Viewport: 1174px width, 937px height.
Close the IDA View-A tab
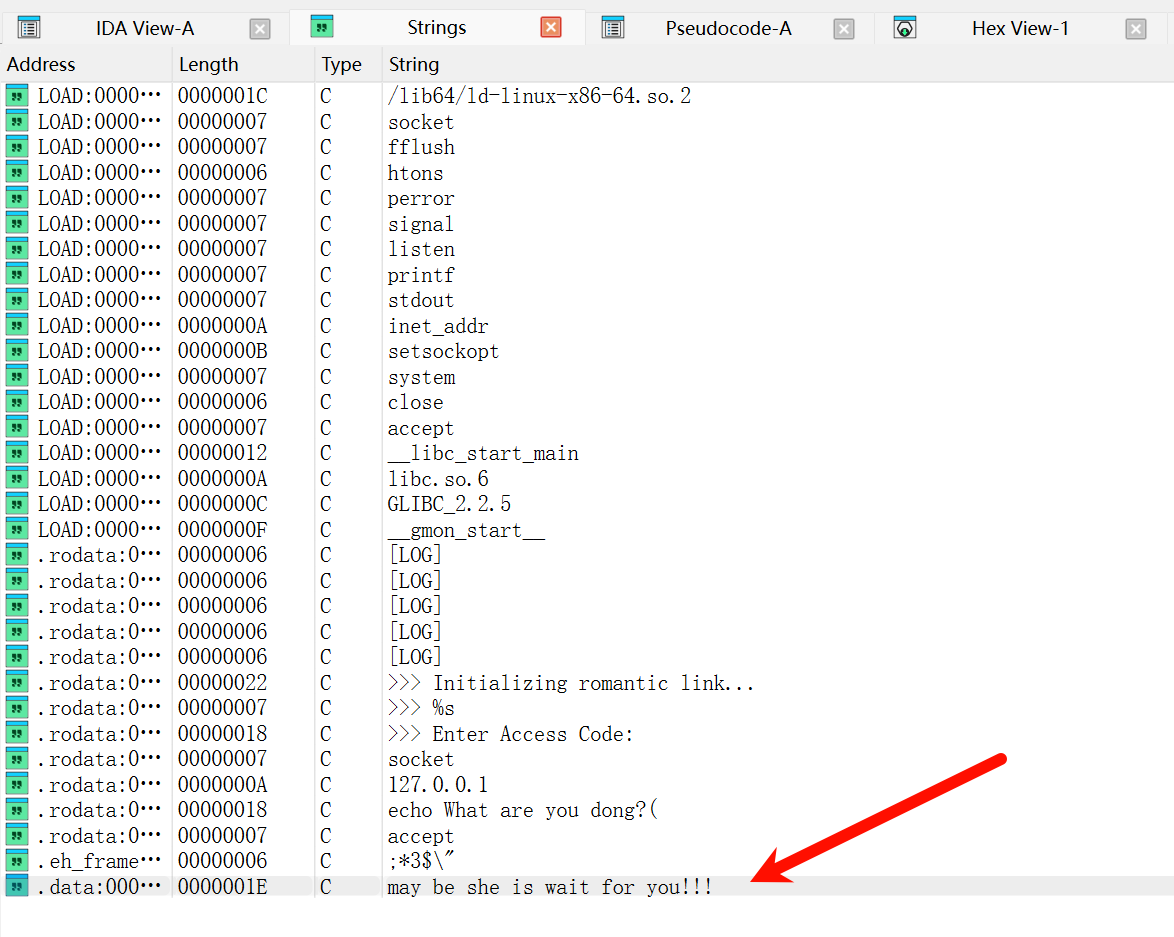(260, 29)
